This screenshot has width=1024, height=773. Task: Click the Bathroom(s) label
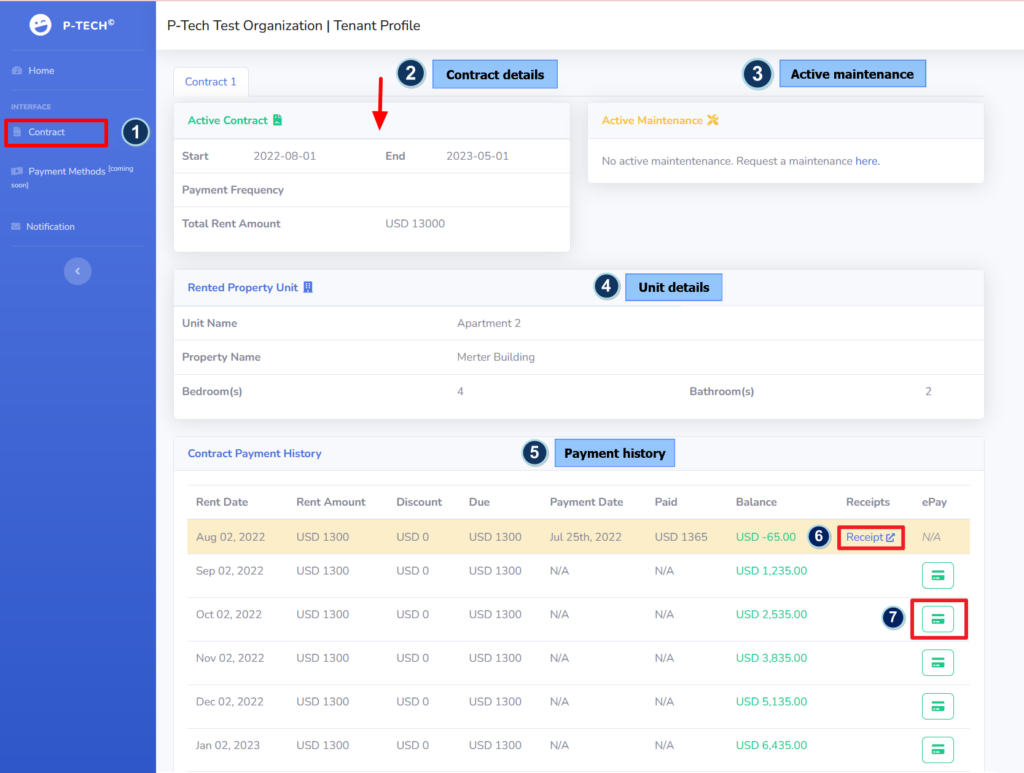[x=722, y=391]
